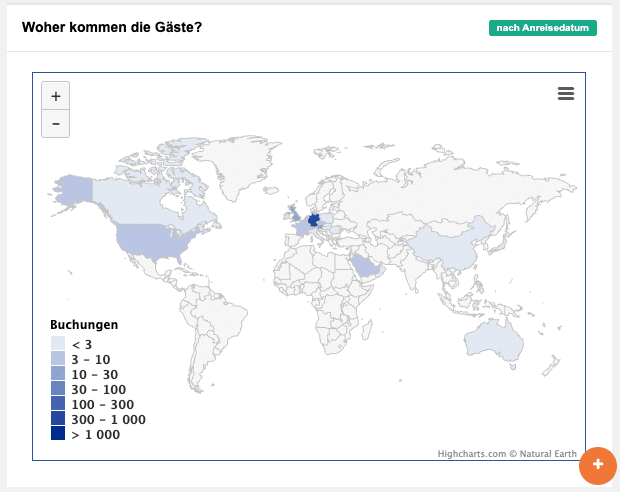Toggle the '10 - 30' legend range
Image resolution: width=620 pixels, height=492 pixels.
pyautogui.click(x=94, y=374)
